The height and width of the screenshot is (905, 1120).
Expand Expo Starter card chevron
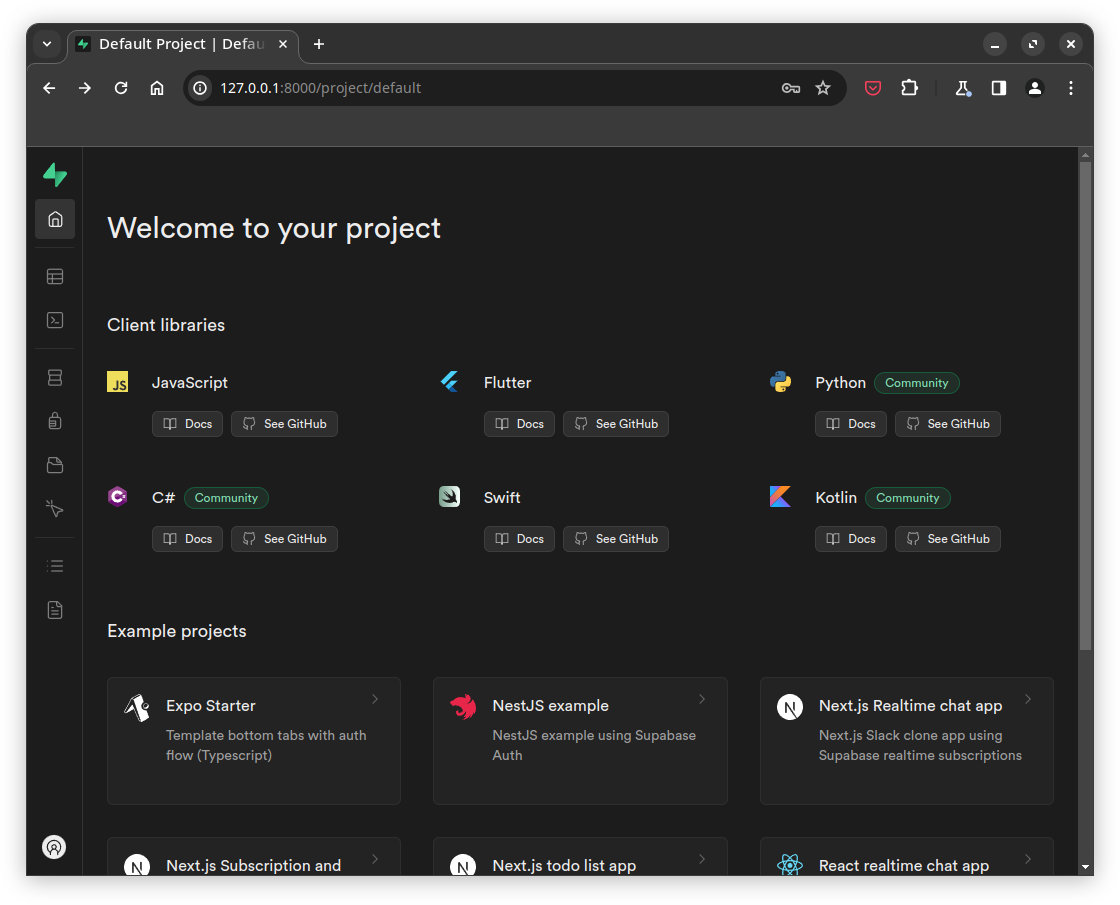pos(375,699)
